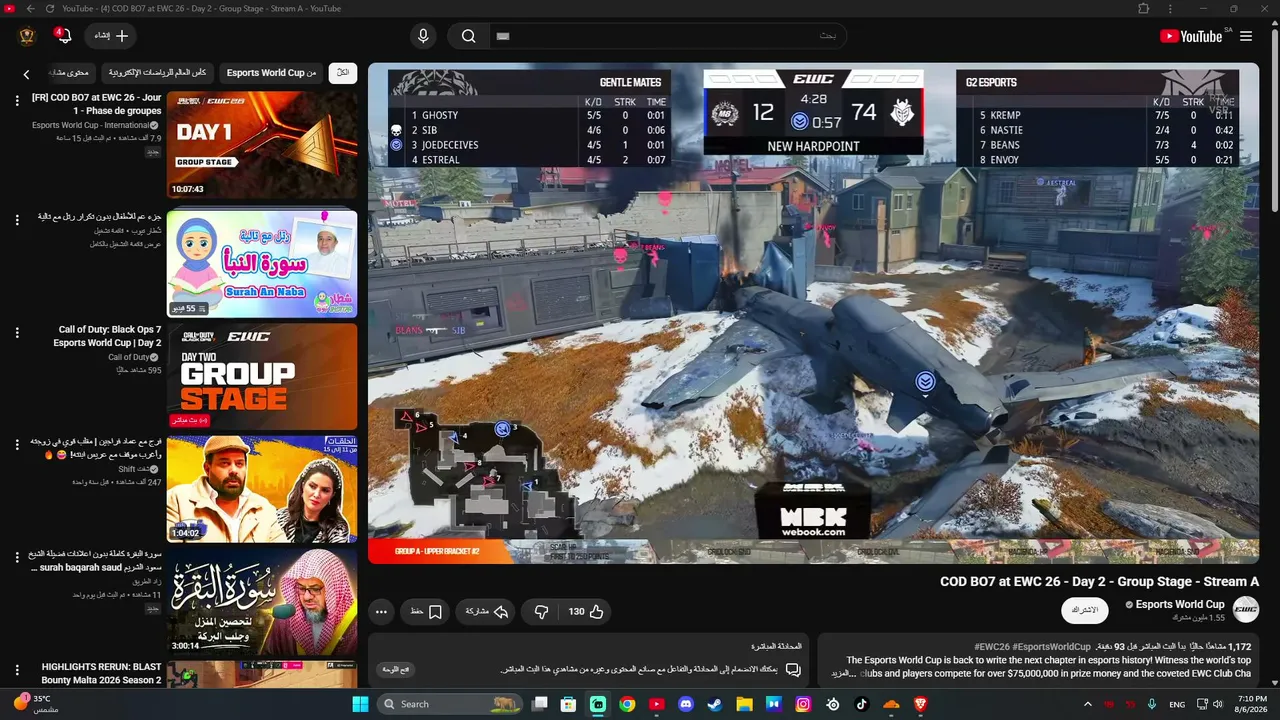
Task: Open the notifications bell
Action: click(x=64, y=36)
